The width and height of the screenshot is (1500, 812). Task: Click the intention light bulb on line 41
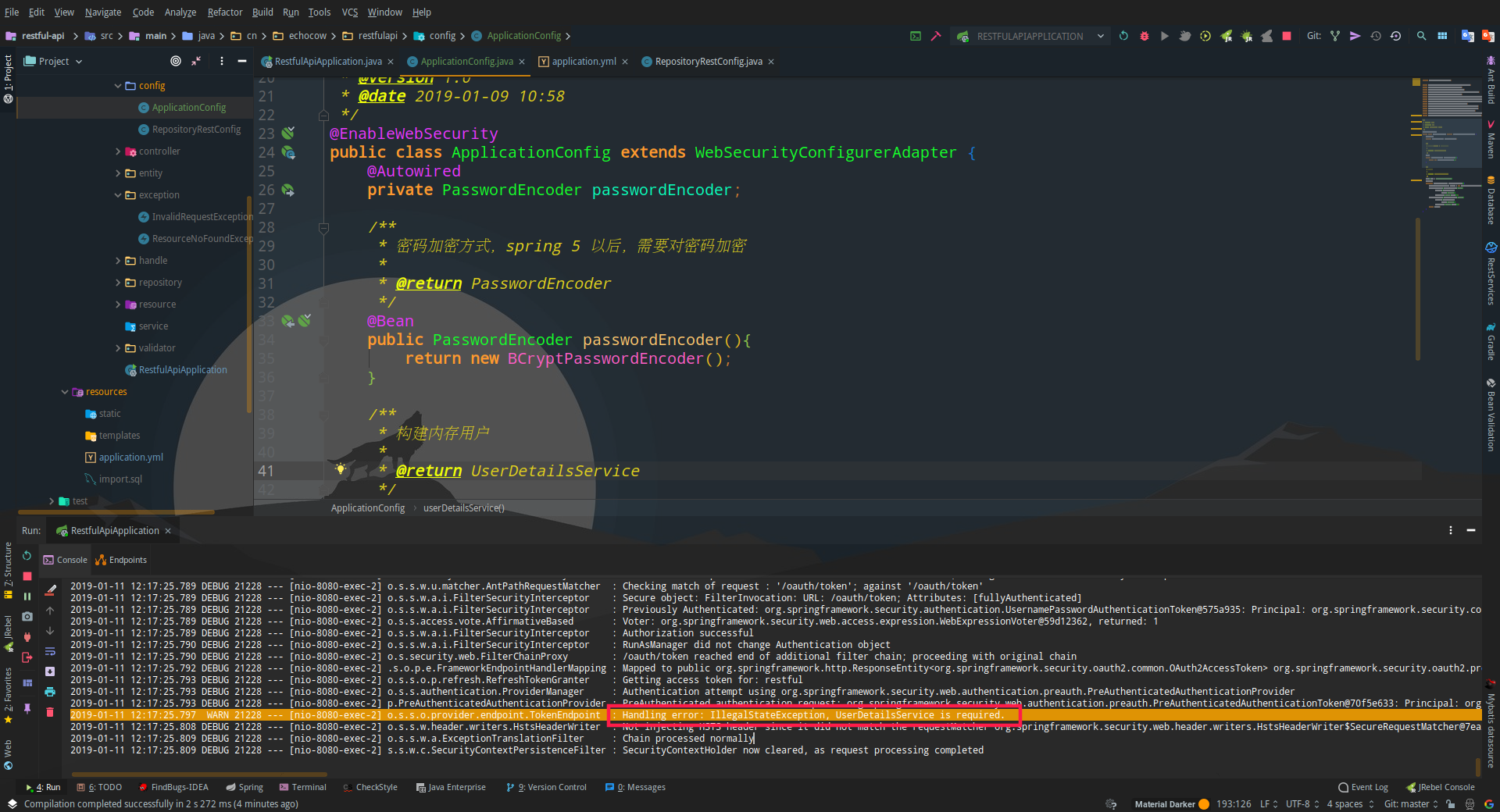[x=341, y=469]
